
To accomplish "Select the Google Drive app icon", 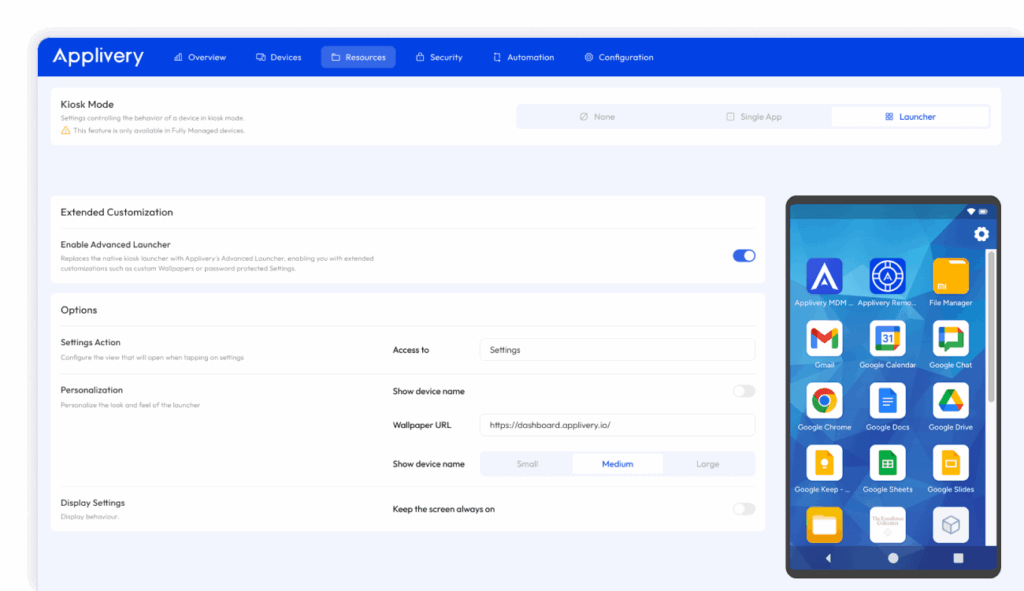I will pos(949,399).
